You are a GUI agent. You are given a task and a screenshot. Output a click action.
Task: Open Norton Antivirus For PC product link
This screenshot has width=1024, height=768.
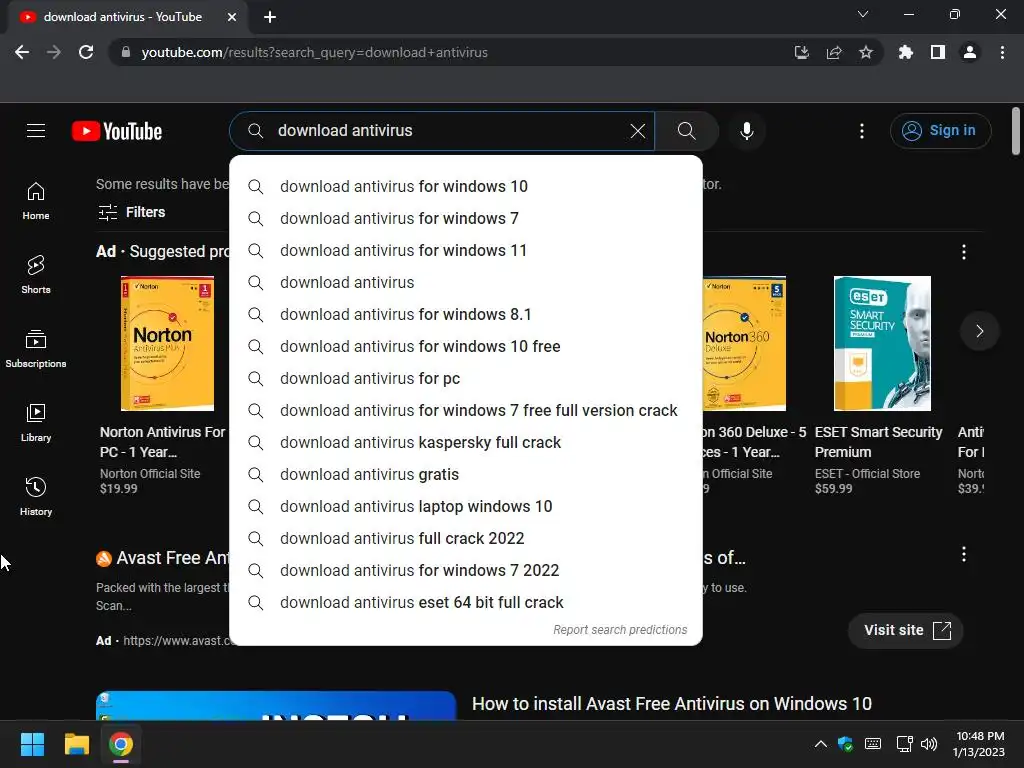[x=163, y=442]
